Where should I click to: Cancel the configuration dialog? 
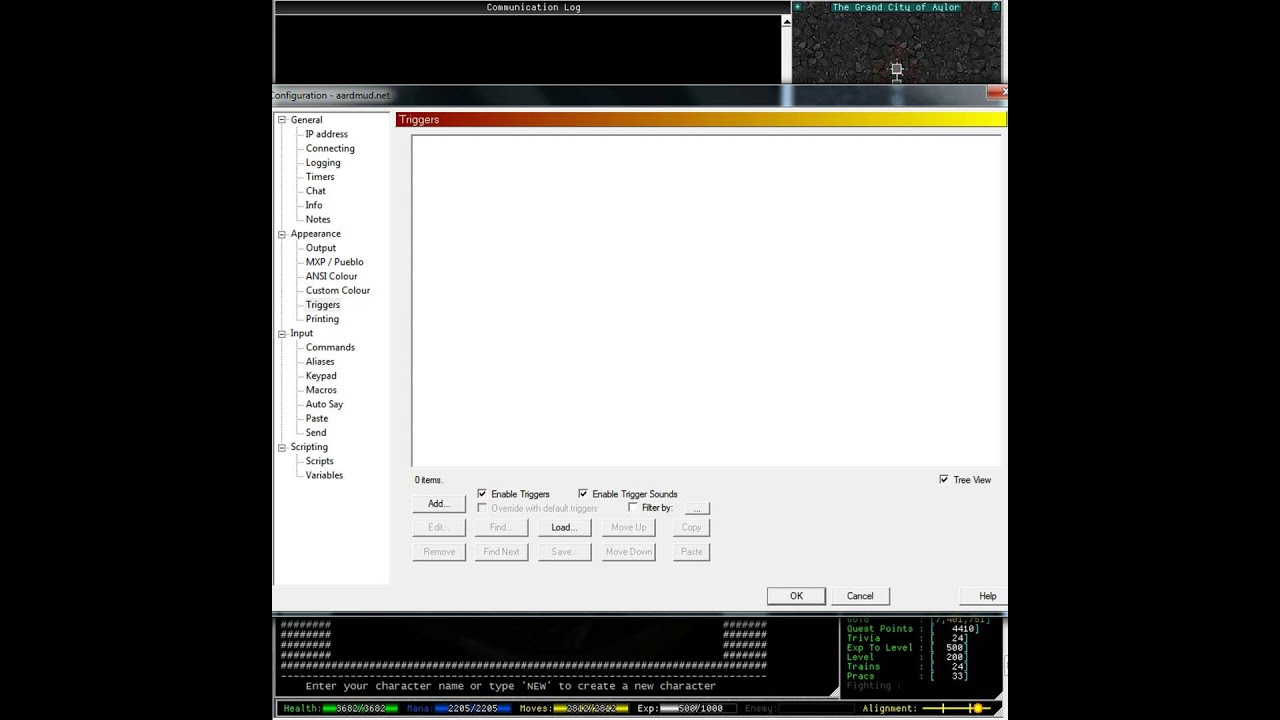pos(860,596)
